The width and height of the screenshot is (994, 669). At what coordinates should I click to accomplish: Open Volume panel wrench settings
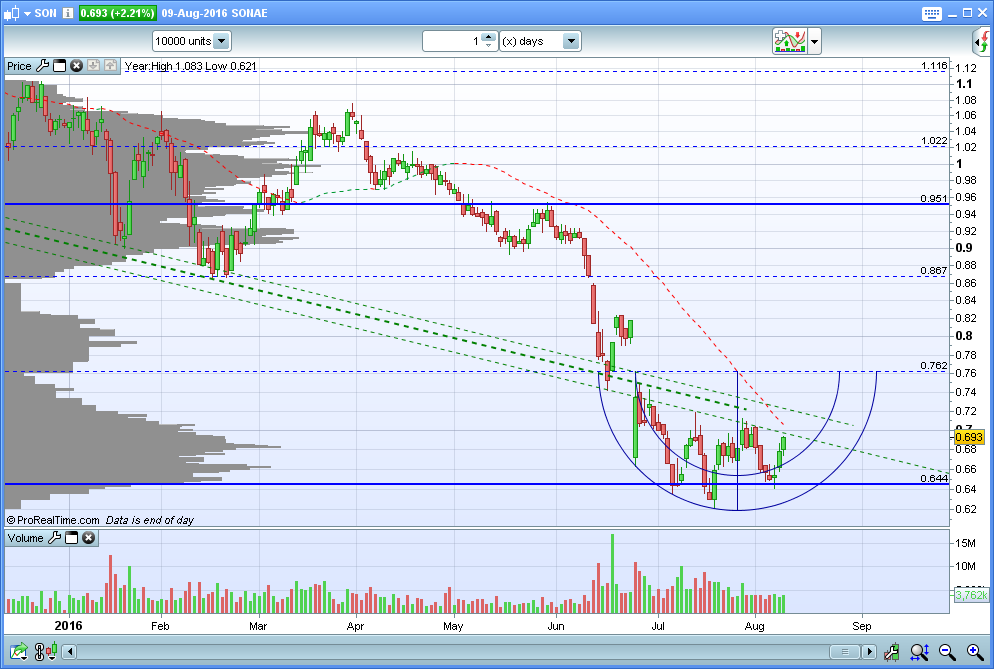point(55,538)
